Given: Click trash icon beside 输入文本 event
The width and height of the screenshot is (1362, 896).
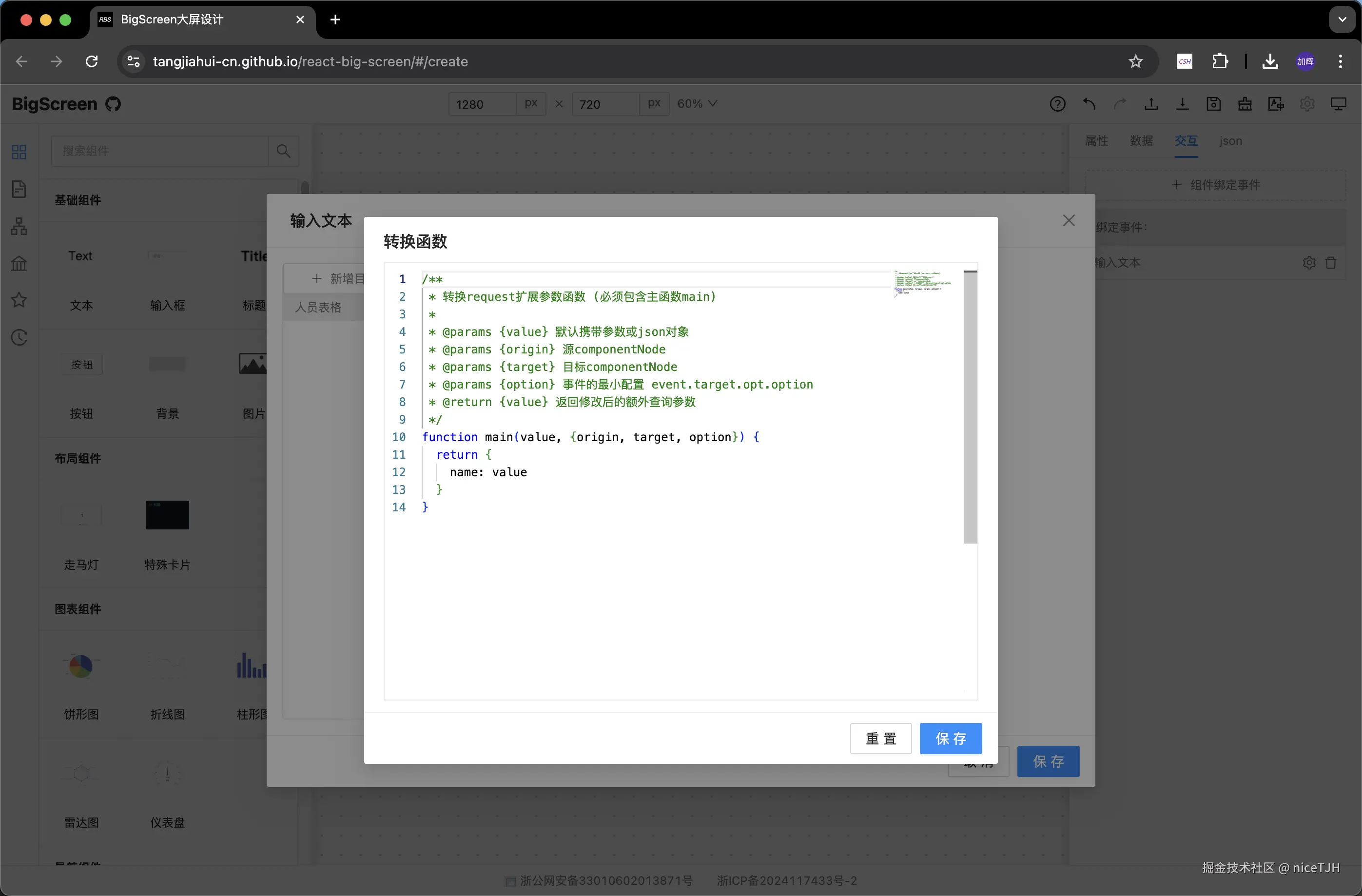Looking at the screenshot, I should point(1330,263).
